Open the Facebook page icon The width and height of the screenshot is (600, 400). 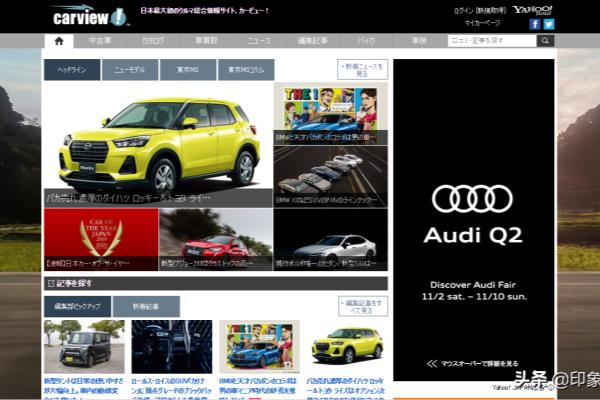535,24
